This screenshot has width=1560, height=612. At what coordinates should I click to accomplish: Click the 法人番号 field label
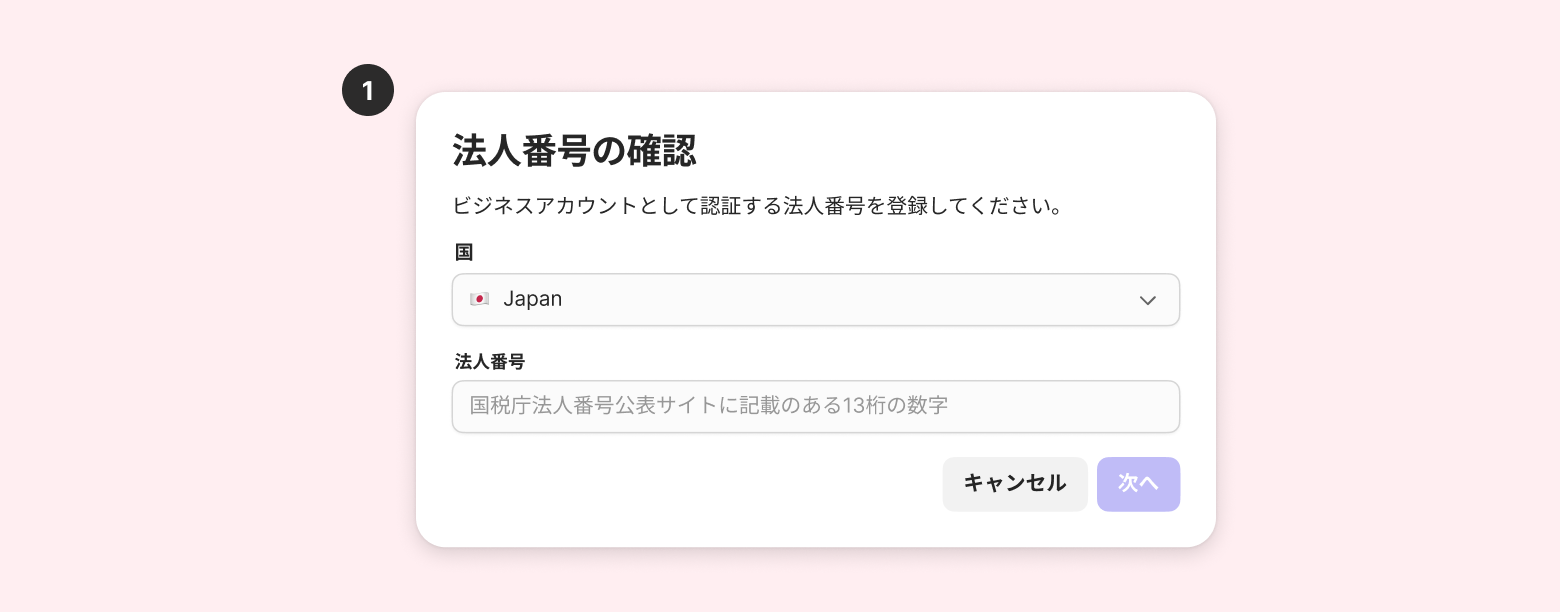click(x=489, y=361)
